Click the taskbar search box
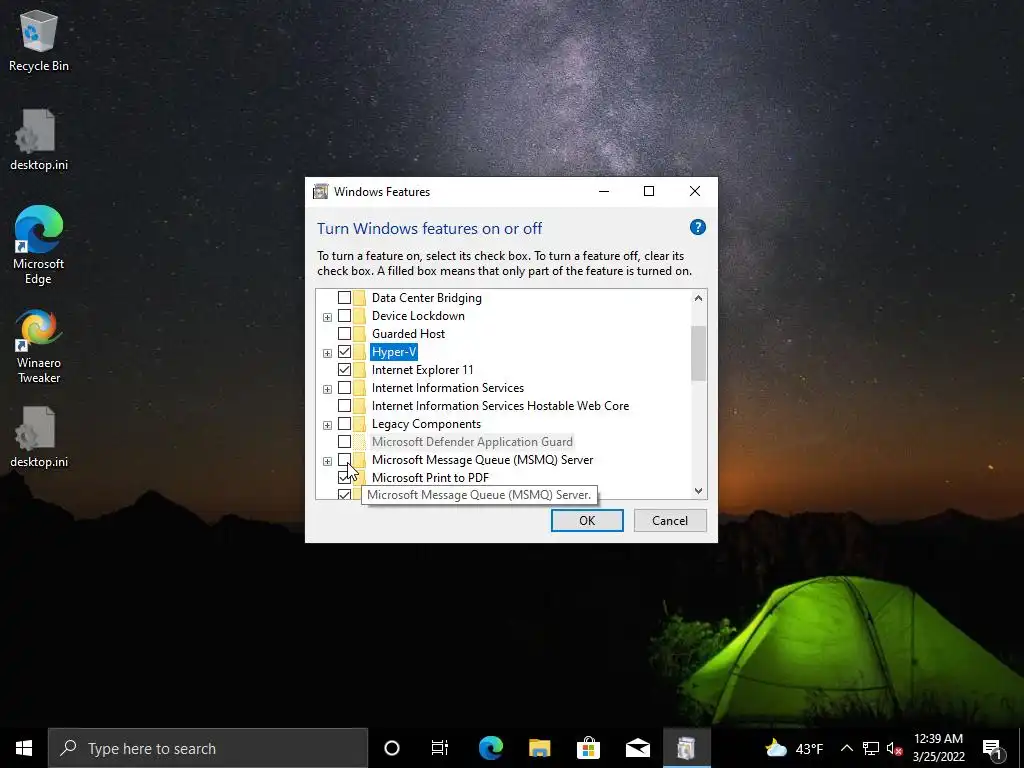Screen dimensions: 1024x768 pyautogui.click(x=208, y=748)
